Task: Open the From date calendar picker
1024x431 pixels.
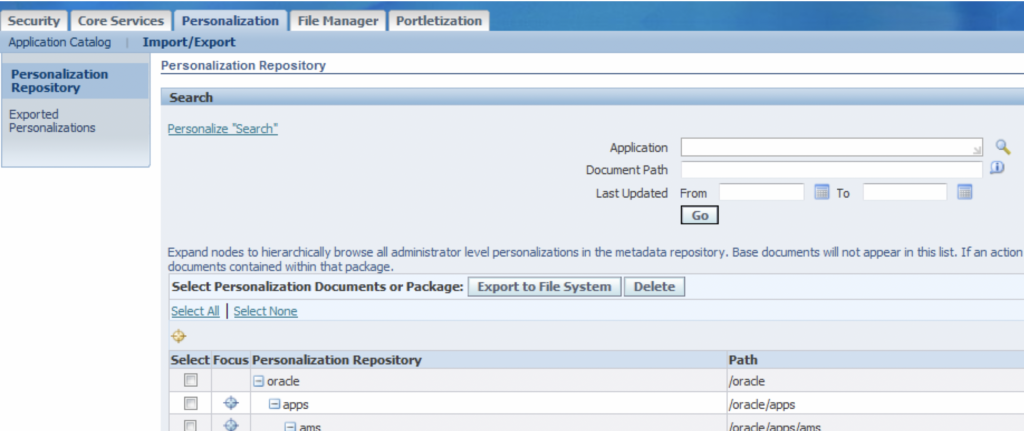Action: (x=822, y=193)
